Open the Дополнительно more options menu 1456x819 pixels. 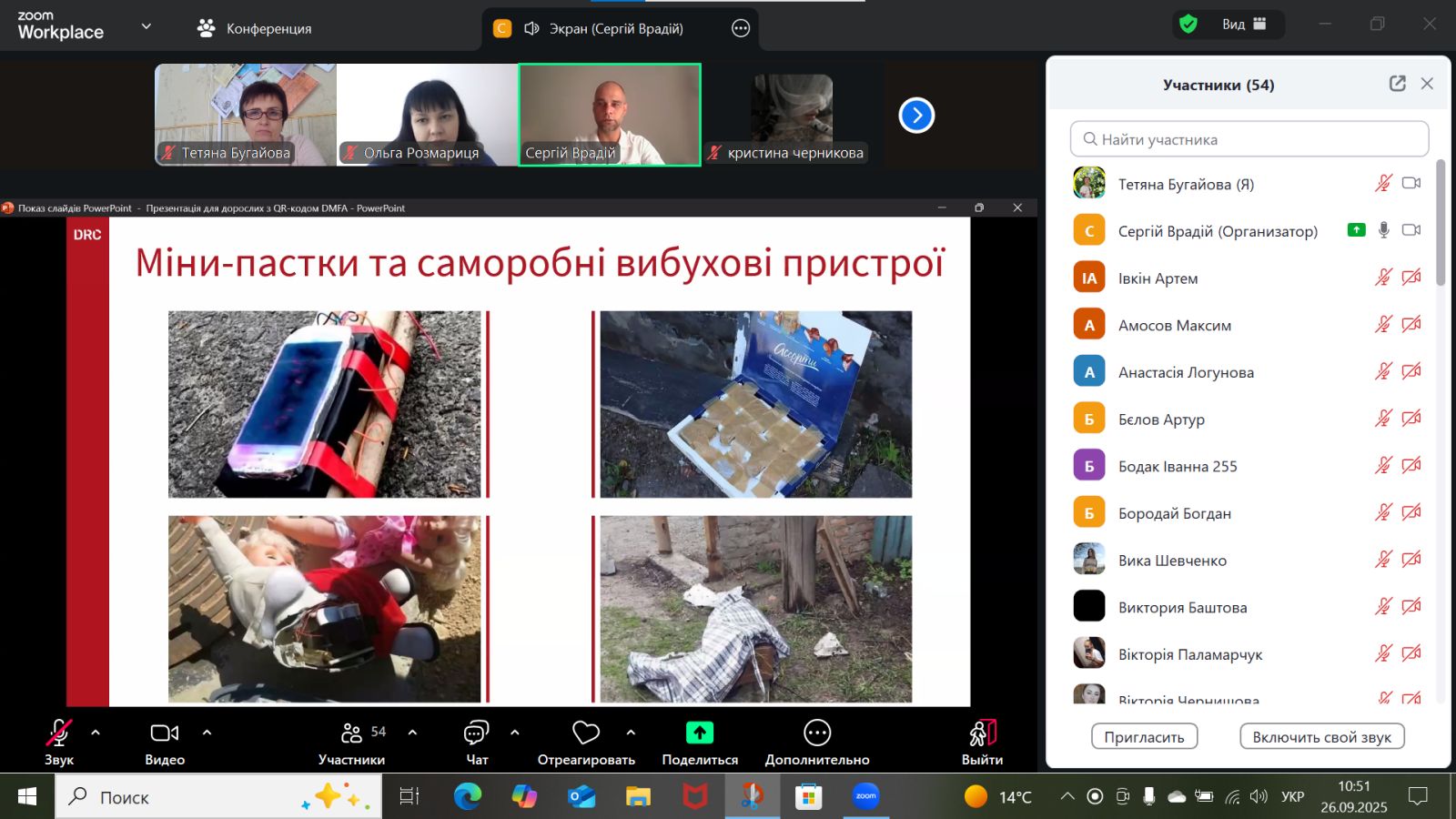tap(816, 733)
